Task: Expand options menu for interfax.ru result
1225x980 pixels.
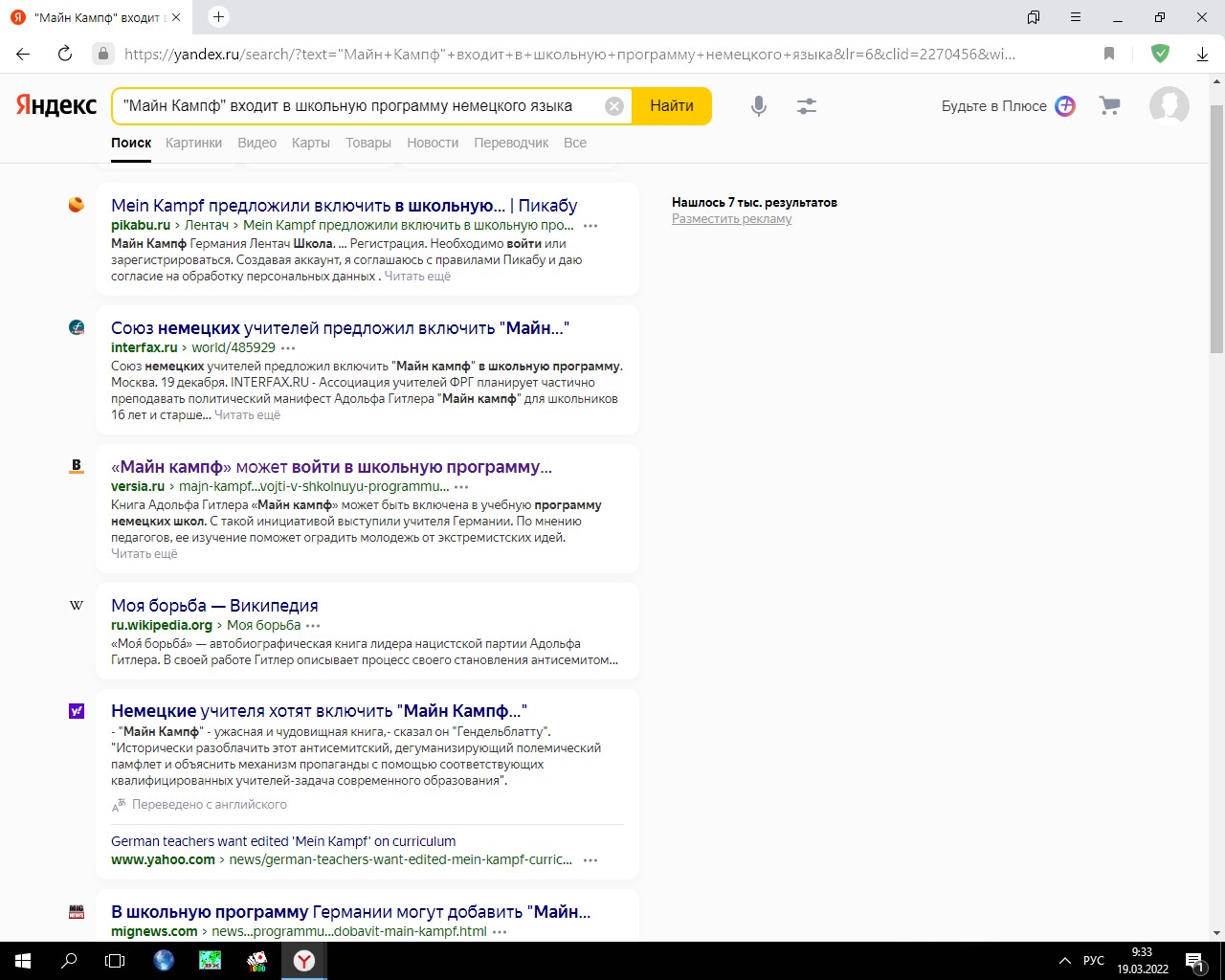Action: coord(288,348)
